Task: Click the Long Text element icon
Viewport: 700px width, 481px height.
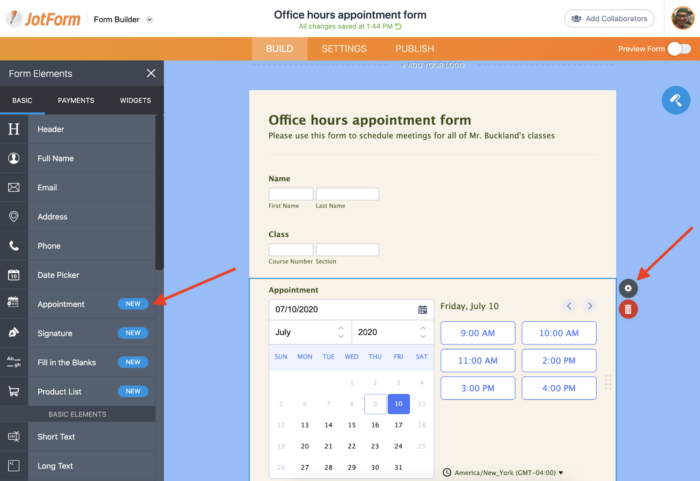Action: click(x=14, y=466)
